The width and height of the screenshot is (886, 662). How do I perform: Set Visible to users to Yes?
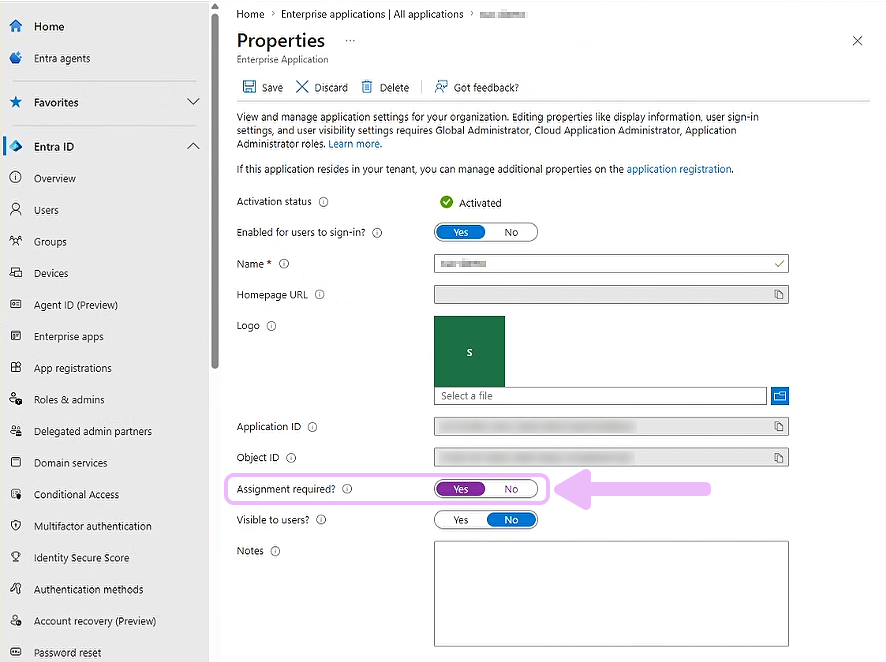461,520
